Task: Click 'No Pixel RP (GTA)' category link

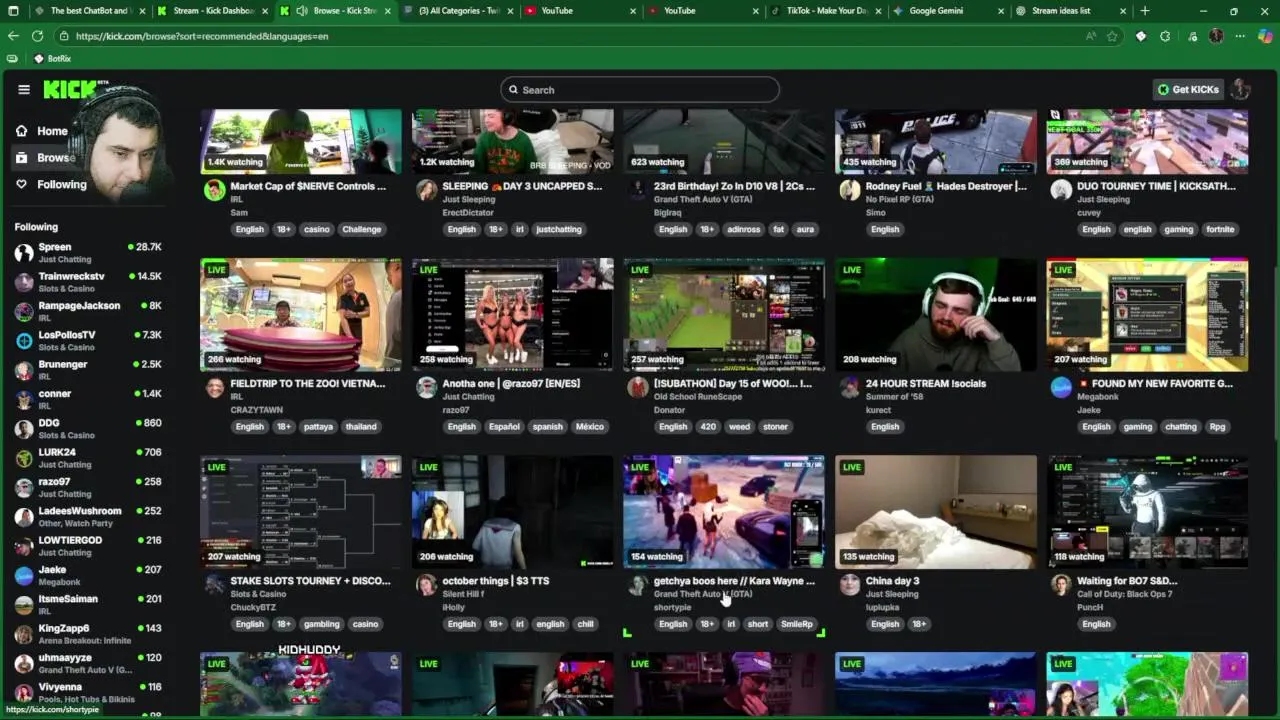Action: (x=900, y=200)
